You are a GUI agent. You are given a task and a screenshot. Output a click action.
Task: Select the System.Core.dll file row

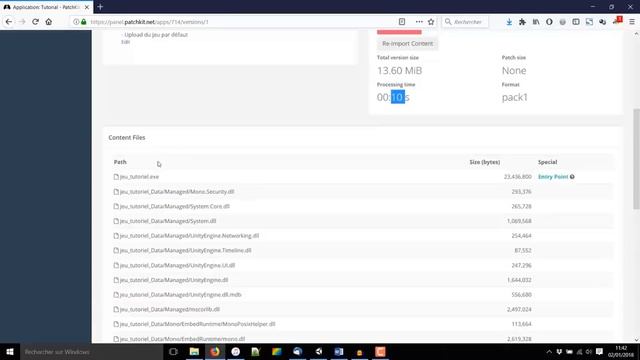coord(363,206)
